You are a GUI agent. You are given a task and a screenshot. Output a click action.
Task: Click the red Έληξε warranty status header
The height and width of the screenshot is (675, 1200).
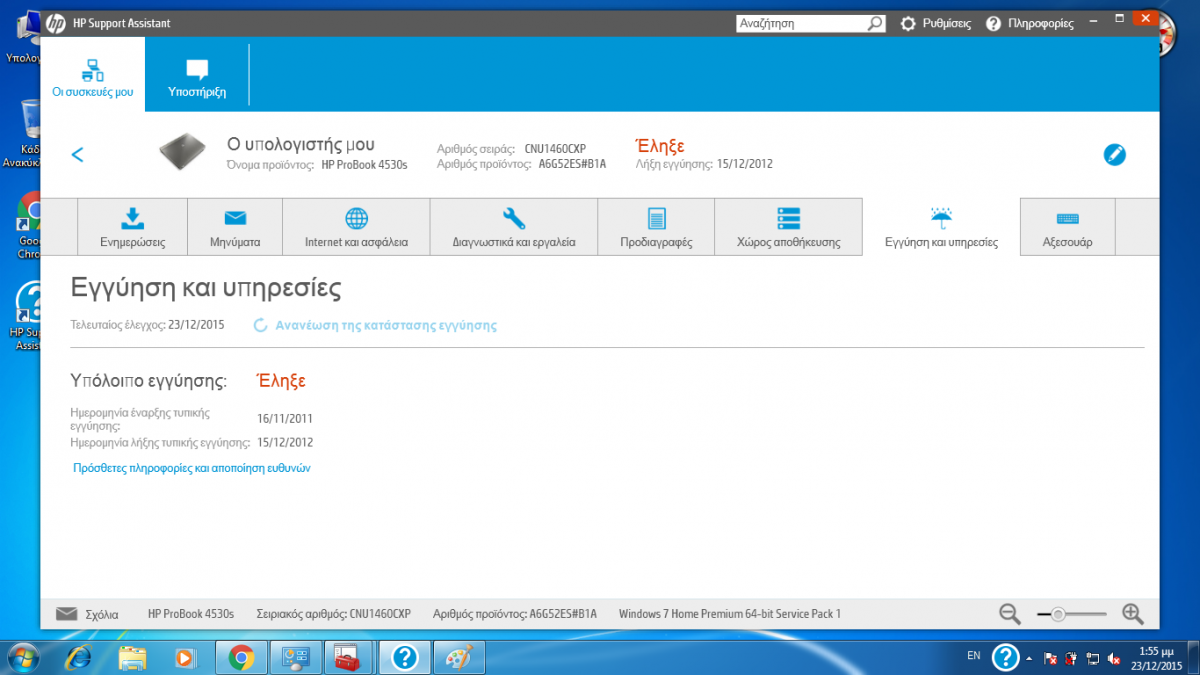tap(660, 146)
